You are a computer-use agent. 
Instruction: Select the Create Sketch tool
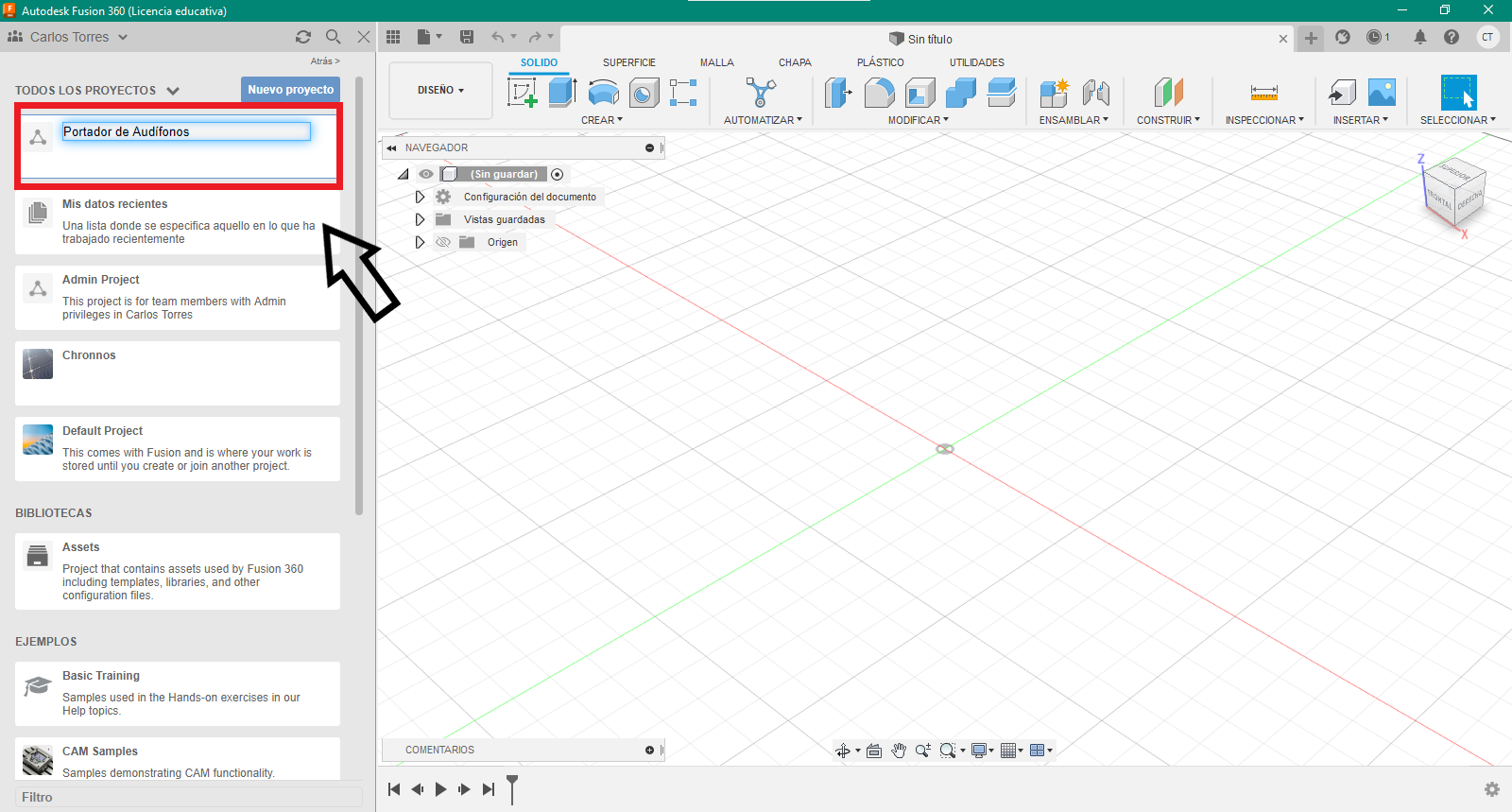pyautogui.click(x=523, y=93)
